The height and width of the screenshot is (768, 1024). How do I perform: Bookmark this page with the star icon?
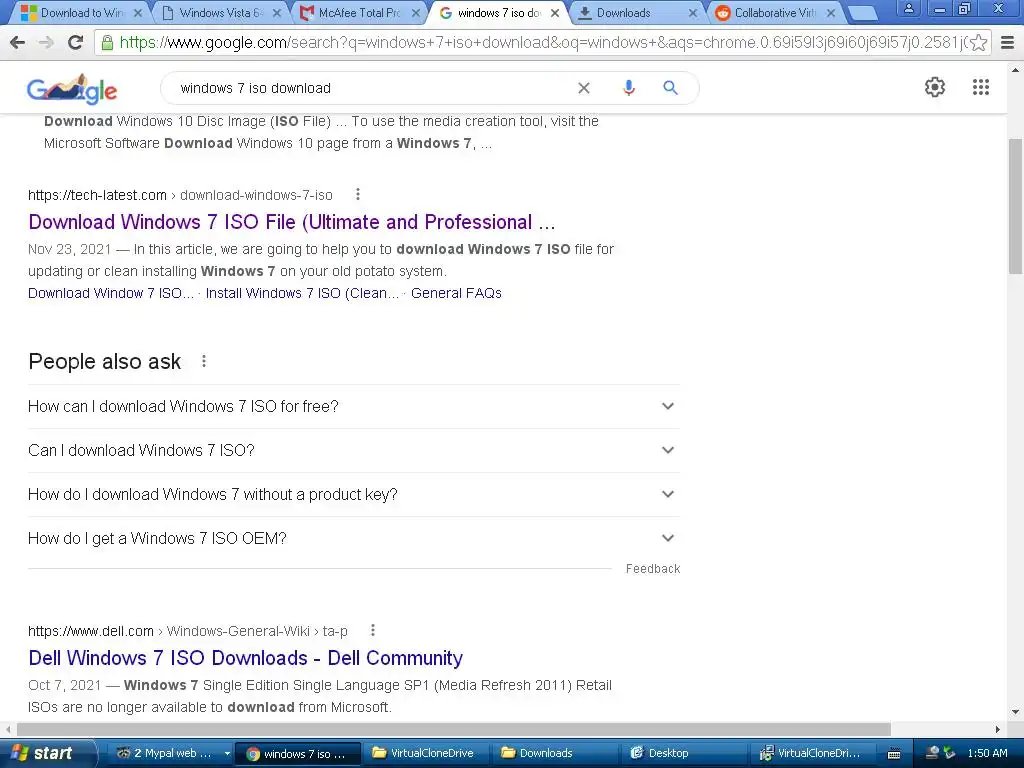pyautogui.click(x=978, y=42)
